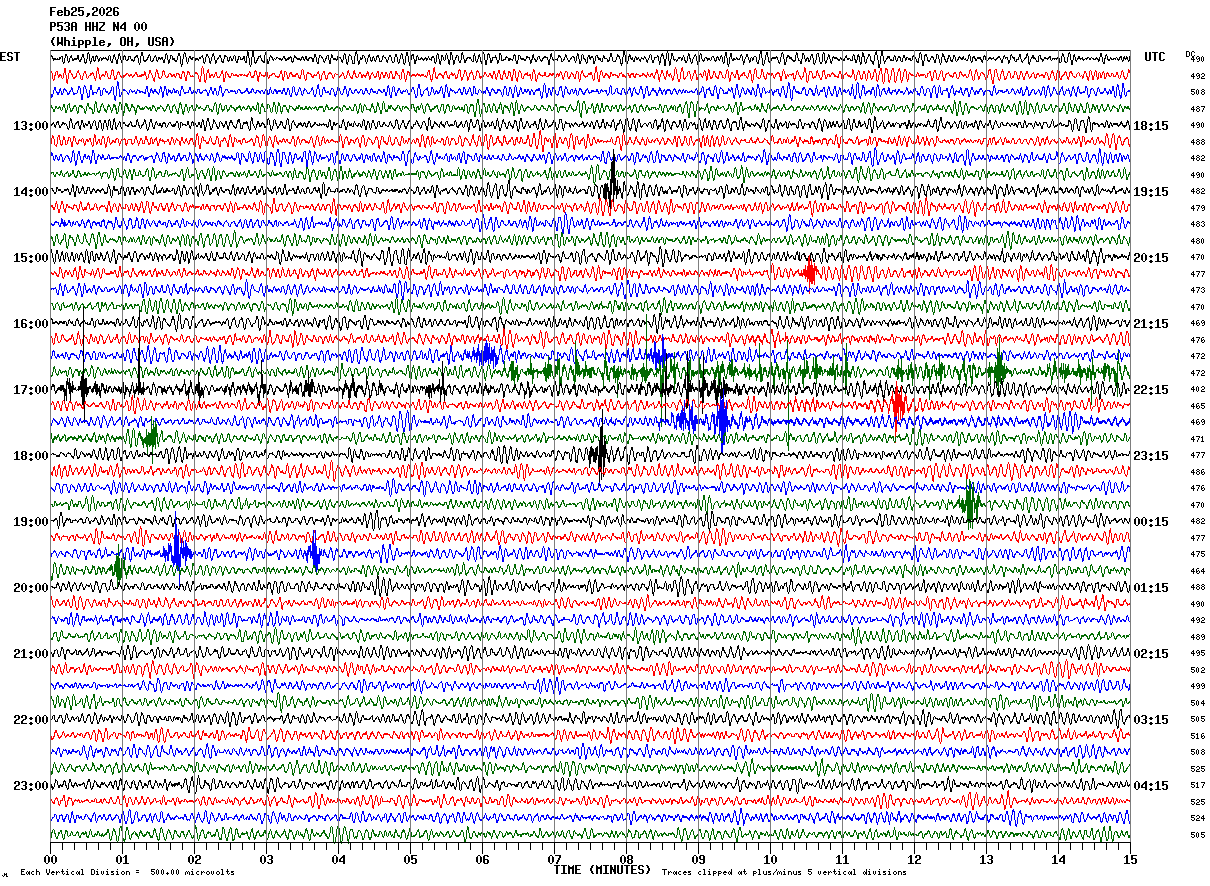Click the DC offset value 524
Viewport: 1210px width, 886px height.
pos(1197,818)
